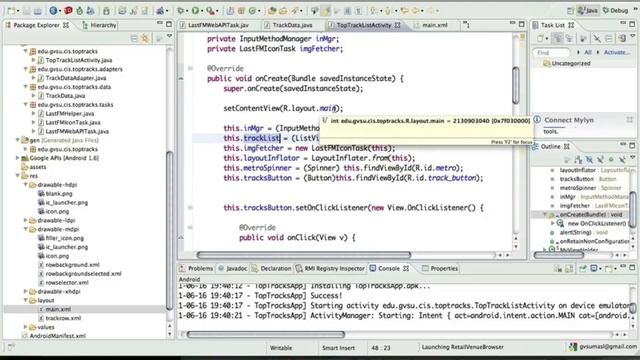This screenshot has width=640, height=360.
Task: Expand Google APIs [Android 1.6] library
Action: coord(18,158)
